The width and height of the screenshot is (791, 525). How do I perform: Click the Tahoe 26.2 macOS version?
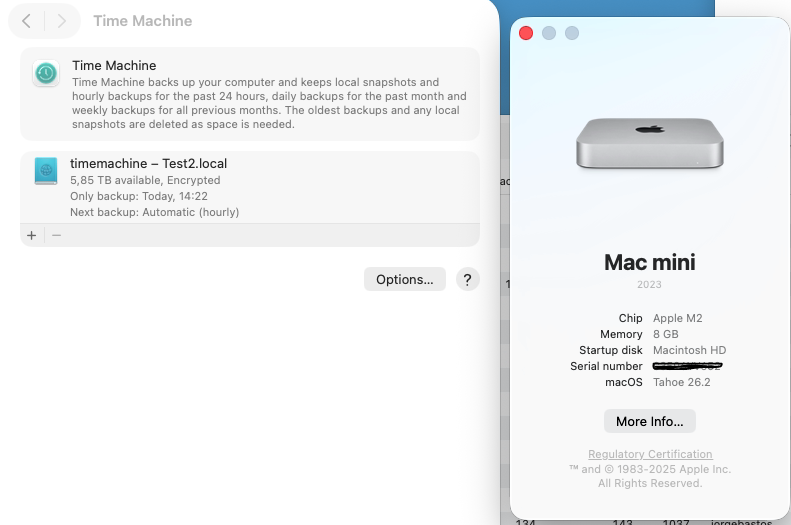pos(682,382)
